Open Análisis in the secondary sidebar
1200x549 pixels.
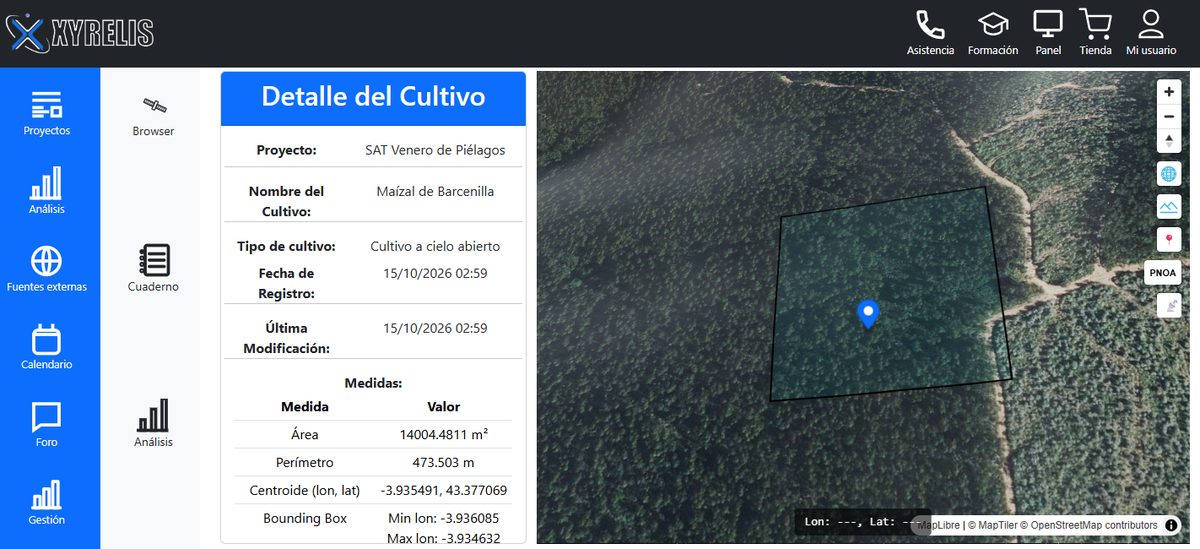point(153,424)
